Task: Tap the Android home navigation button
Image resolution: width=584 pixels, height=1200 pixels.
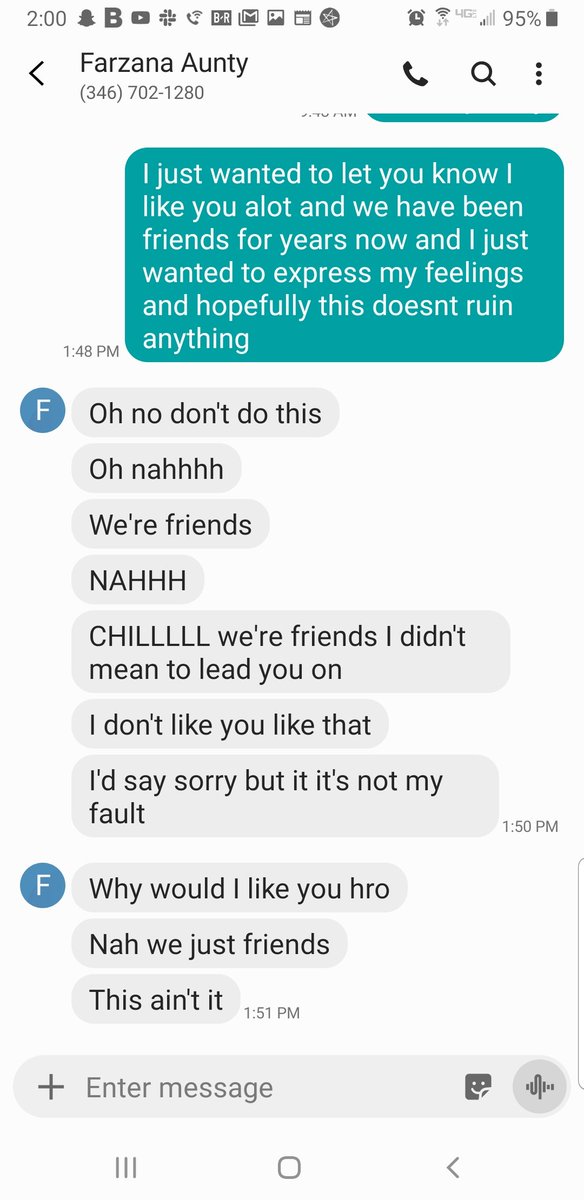Action: pos(289,1167)
